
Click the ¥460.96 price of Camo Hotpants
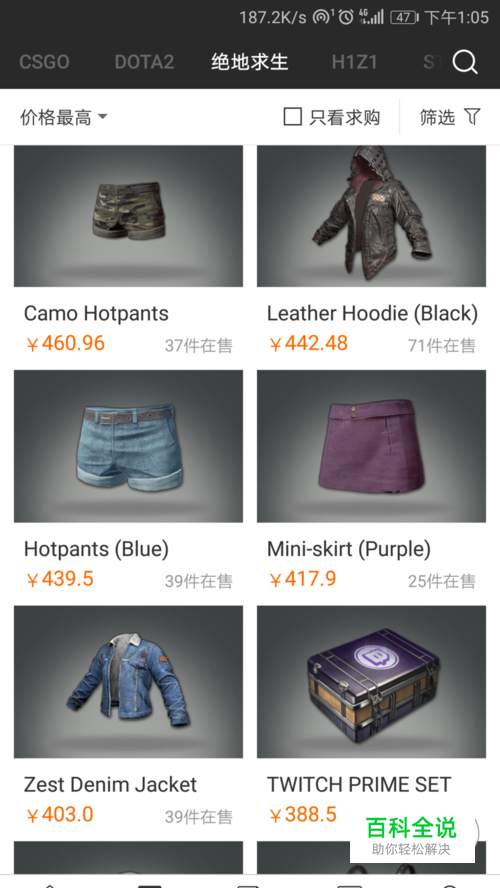point(66,343)
